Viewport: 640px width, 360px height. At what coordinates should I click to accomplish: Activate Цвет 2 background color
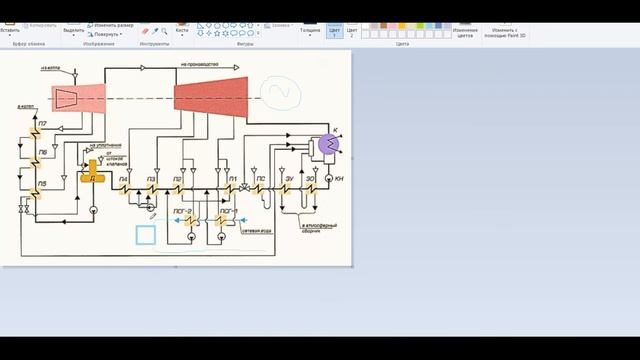click(352, 31)
